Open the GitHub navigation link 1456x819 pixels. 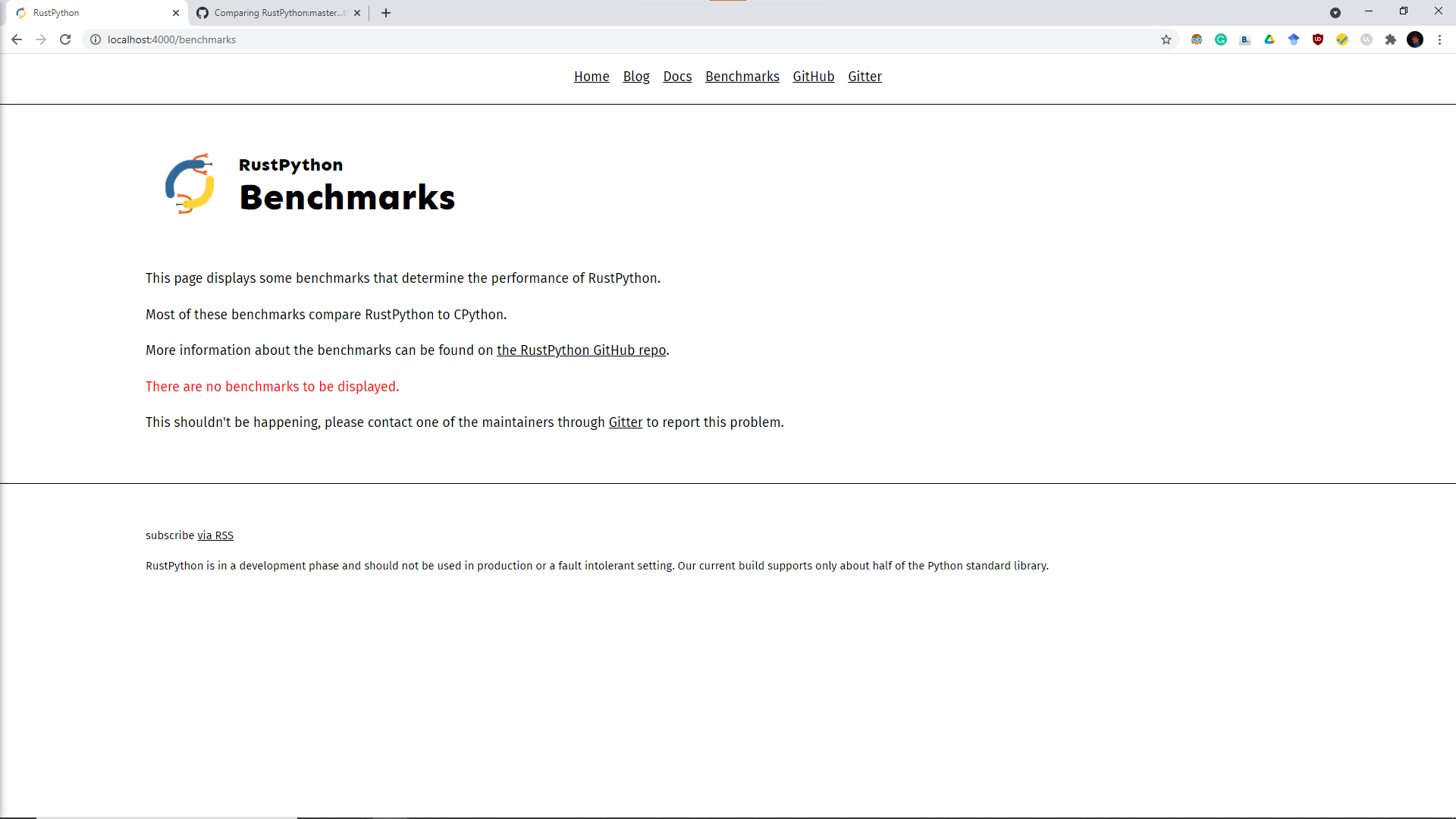click(814, 77)
